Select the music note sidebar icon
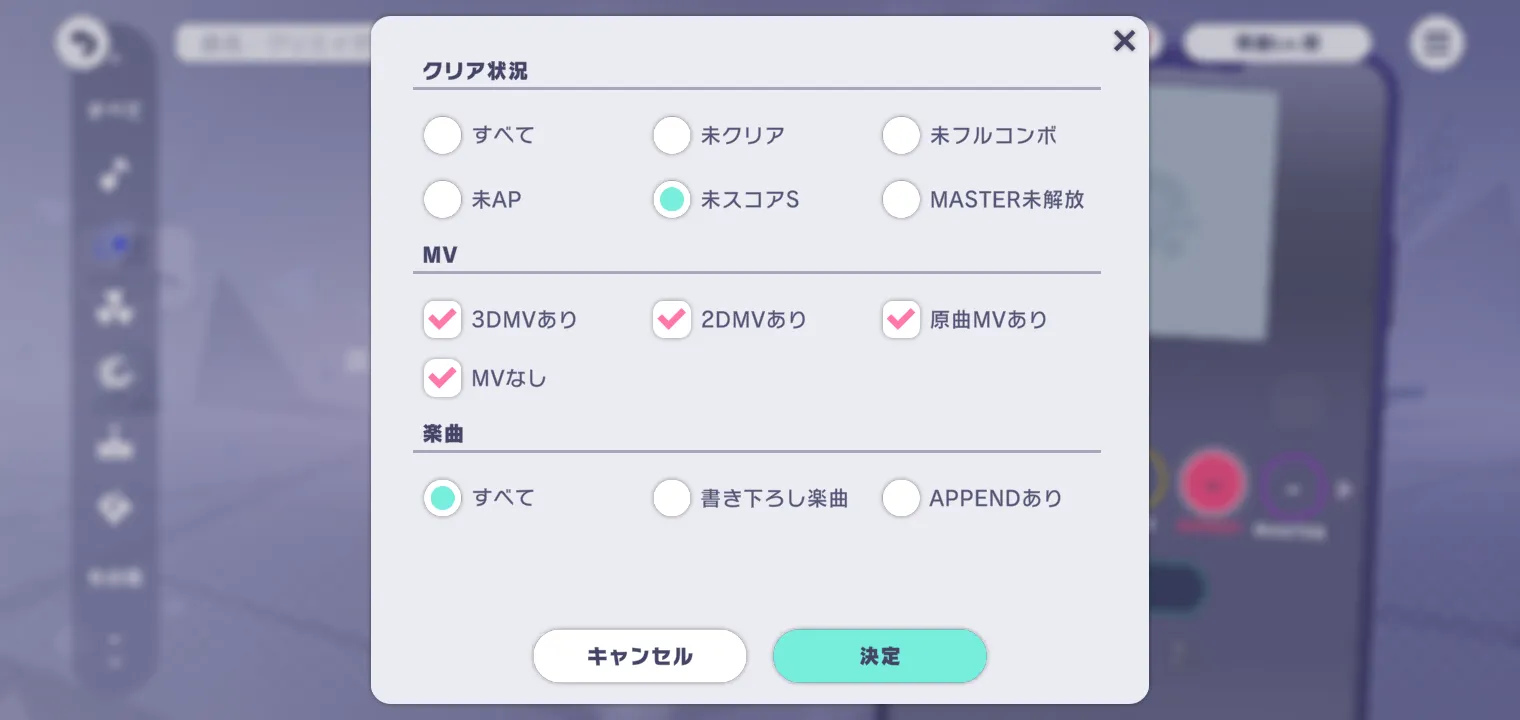 point(115,175)
